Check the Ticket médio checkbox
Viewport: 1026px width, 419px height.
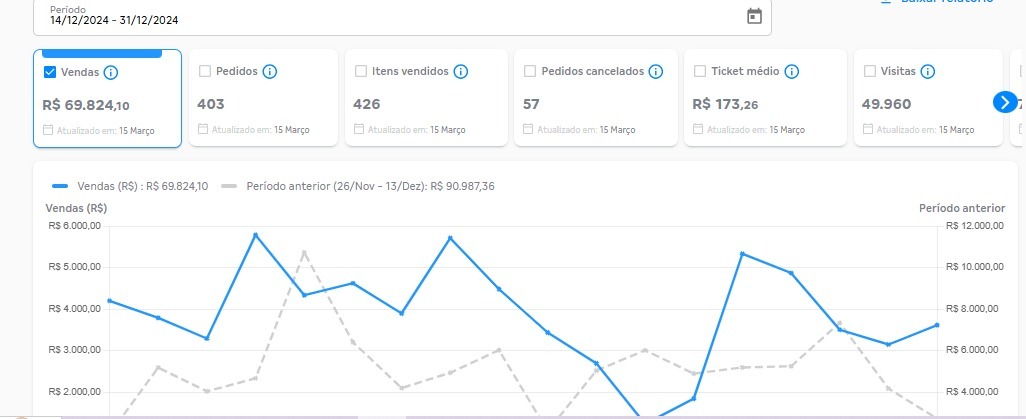click(x=701, y=72)
